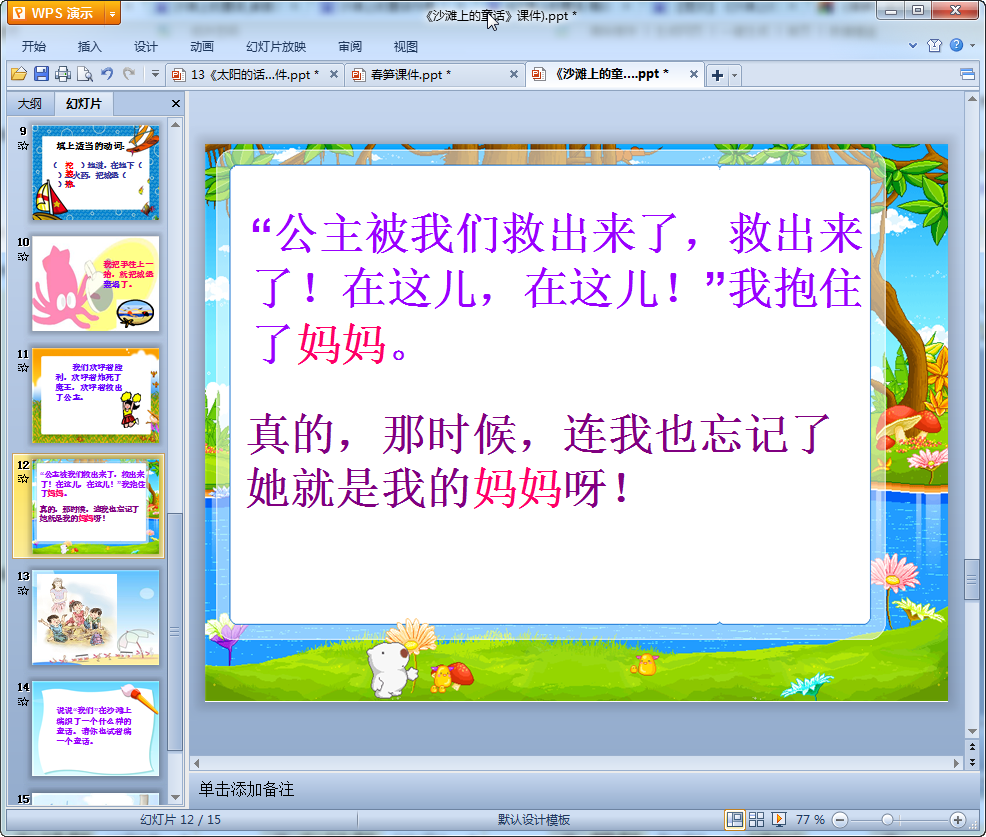Viewport: 986px width, 837px height.
Task: Select slide 14 thumbnail
Action: click(96, 729)
